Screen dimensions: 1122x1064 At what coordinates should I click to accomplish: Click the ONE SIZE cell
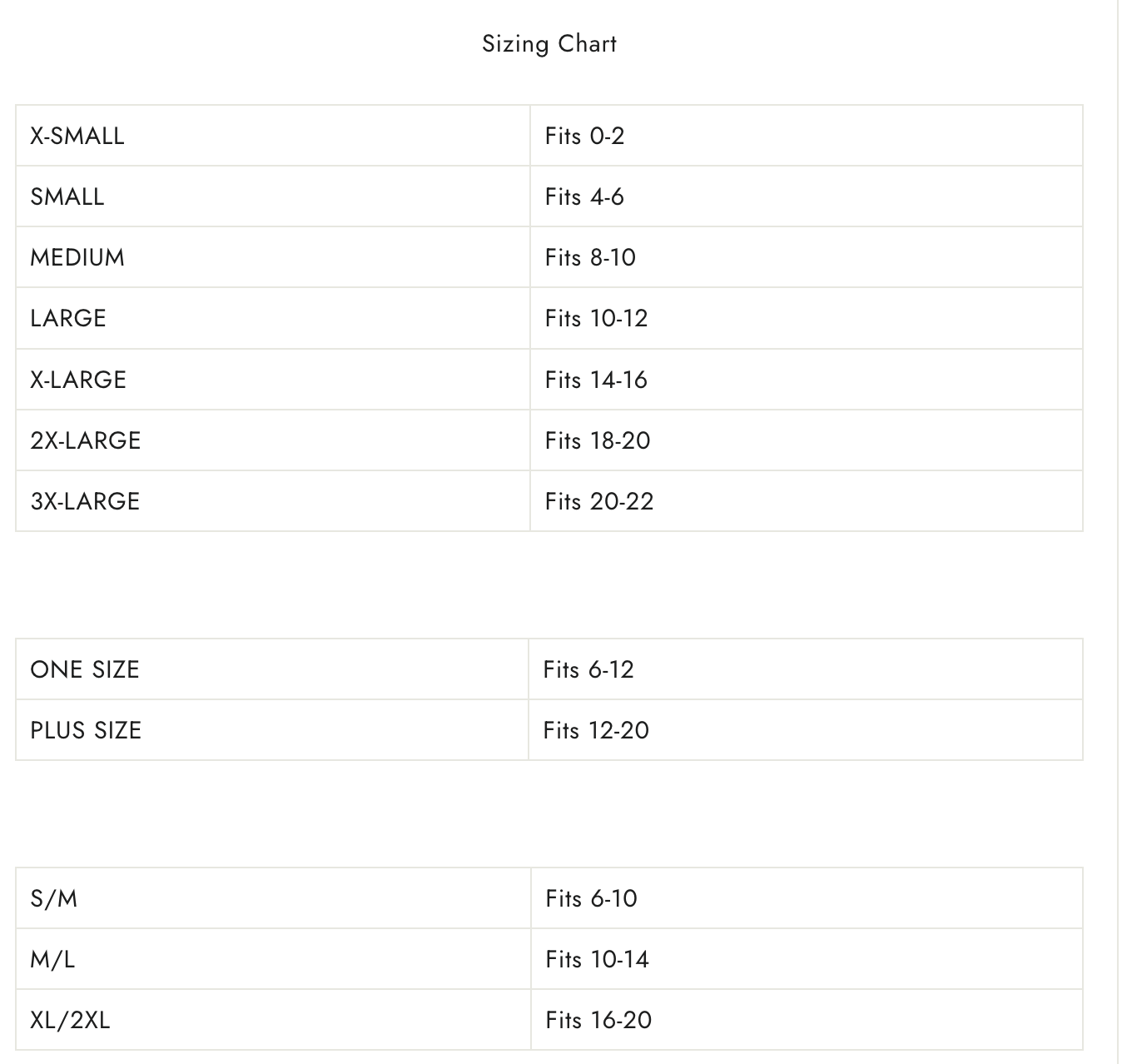(x=272, y=669)
